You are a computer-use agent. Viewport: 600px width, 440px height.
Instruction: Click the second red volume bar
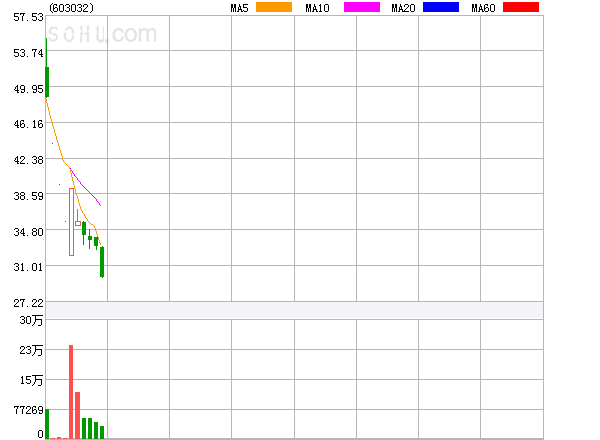click(77, 415)
